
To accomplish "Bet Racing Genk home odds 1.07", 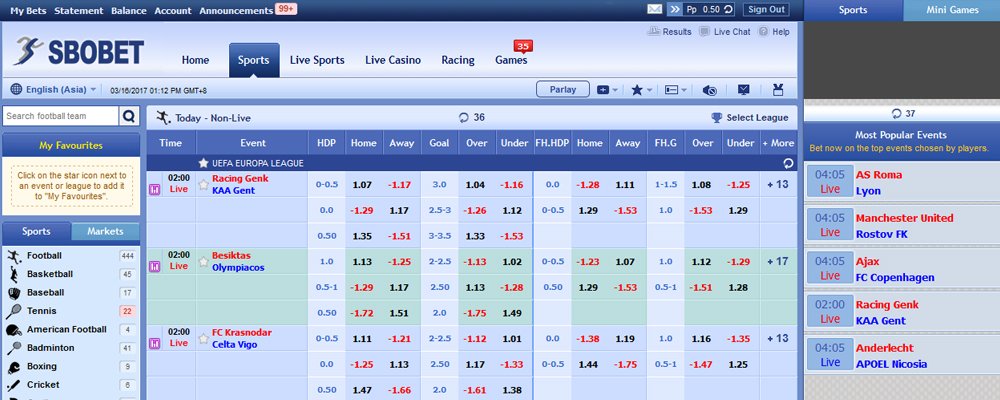I will [362, 184].
